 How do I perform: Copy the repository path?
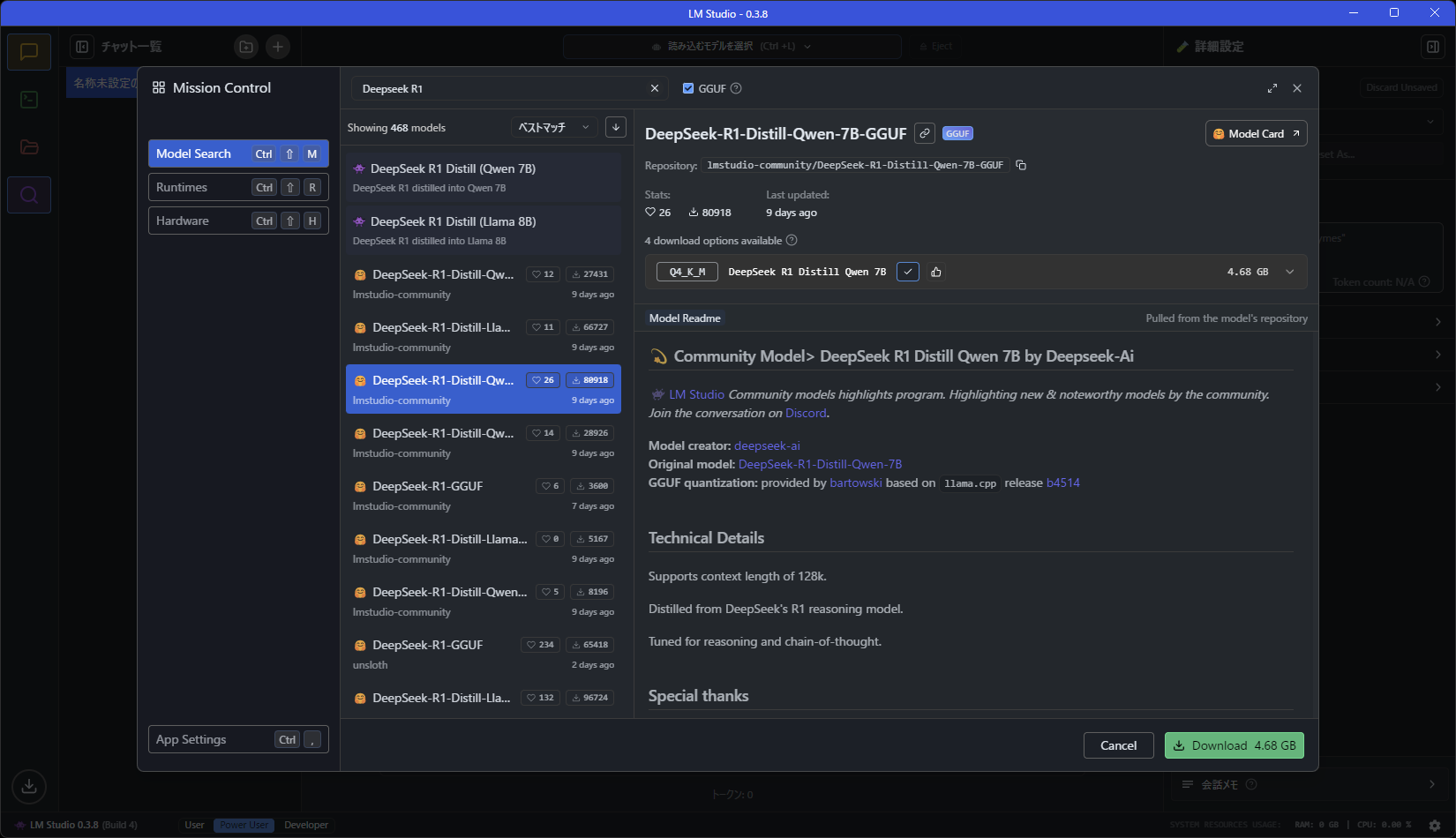point(1021,165)
